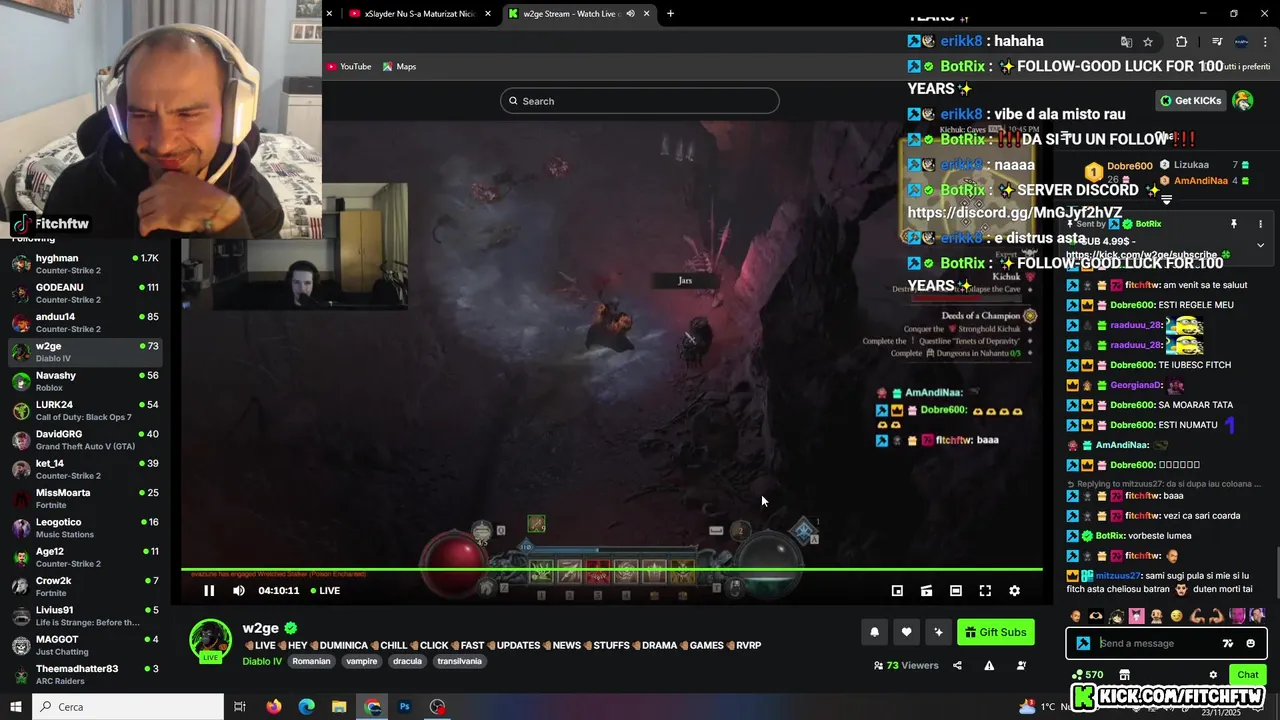Toggle the chat translation icon

pos(1228,644)
